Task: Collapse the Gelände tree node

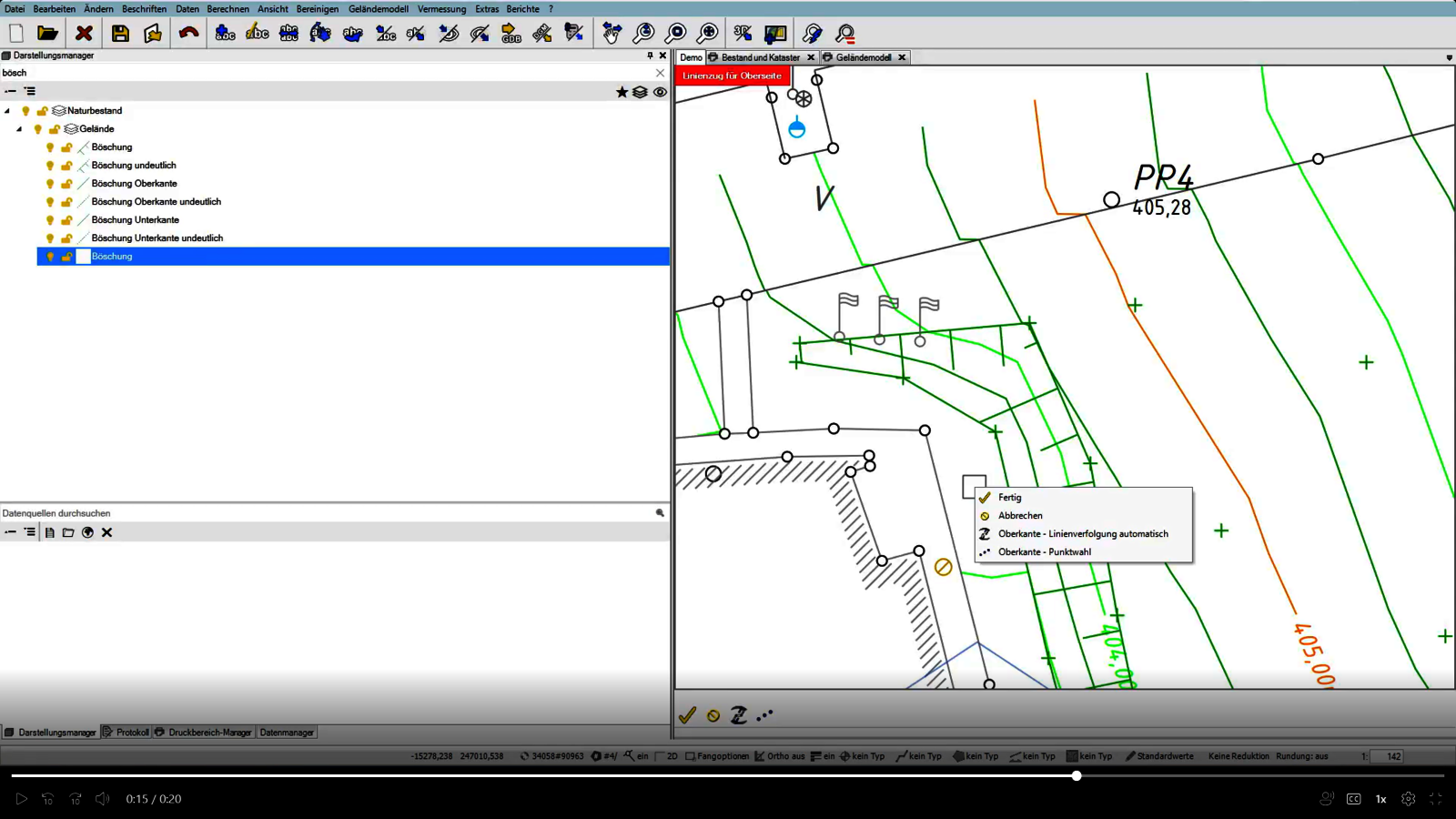Action: [x=19, y=129]
